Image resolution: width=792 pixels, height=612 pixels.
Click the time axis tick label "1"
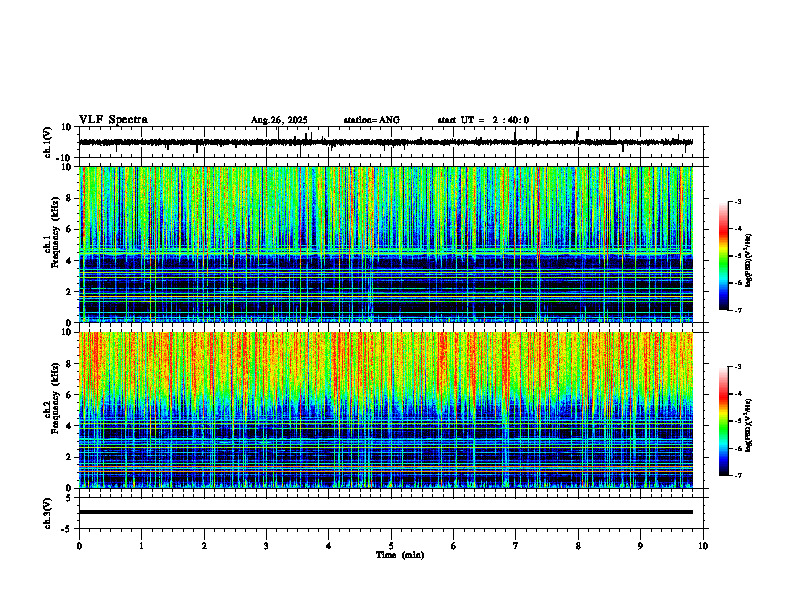[141, 546]
